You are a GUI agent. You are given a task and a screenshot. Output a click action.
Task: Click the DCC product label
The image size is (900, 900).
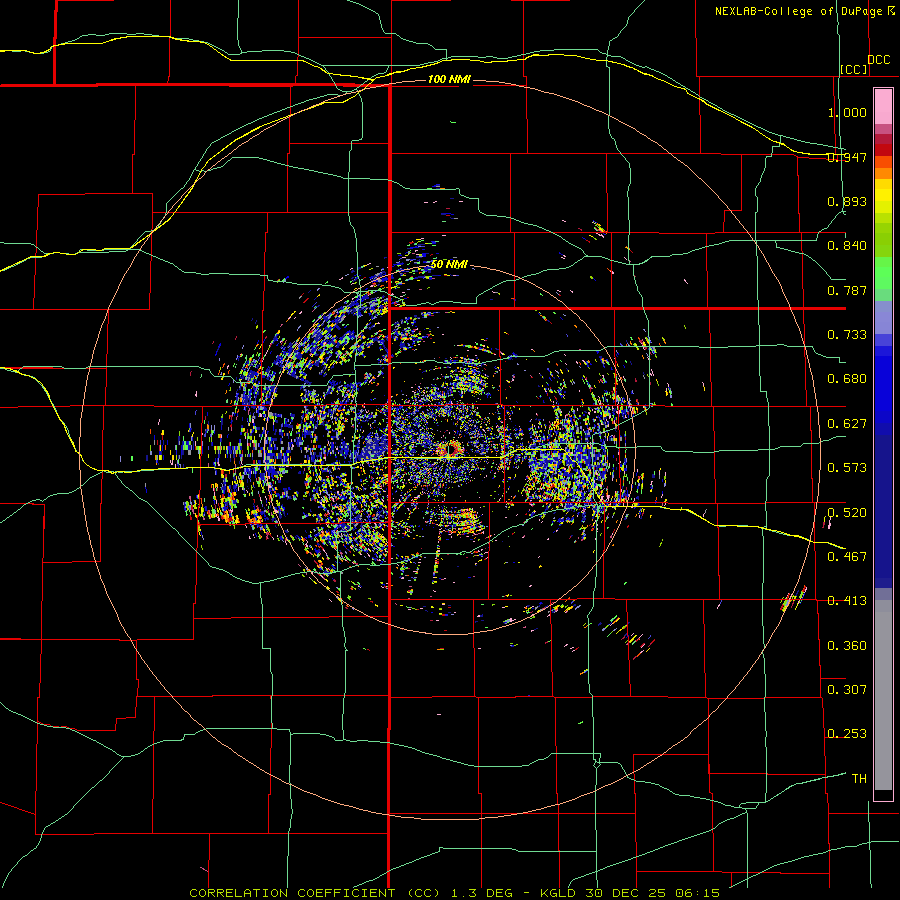(879, 60)
